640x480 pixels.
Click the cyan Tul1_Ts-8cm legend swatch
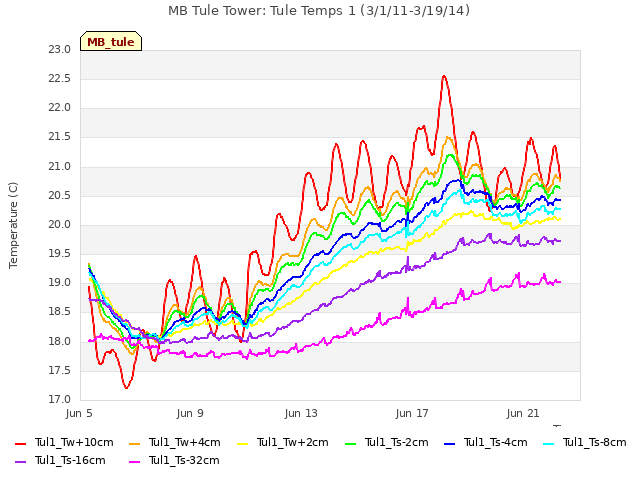click(549, 444)
